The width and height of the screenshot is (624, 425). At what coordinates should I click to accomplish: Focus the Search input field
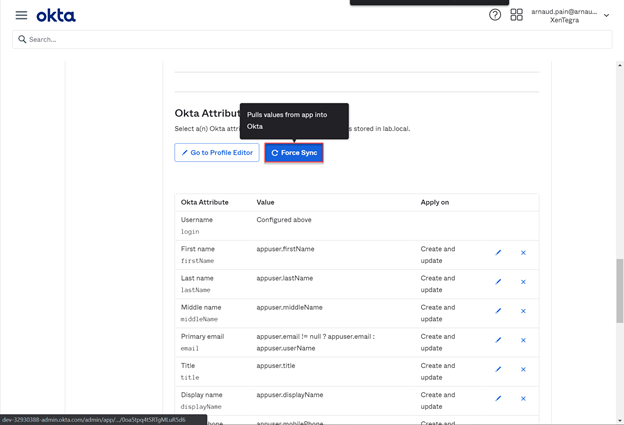(x=312, y=39)
